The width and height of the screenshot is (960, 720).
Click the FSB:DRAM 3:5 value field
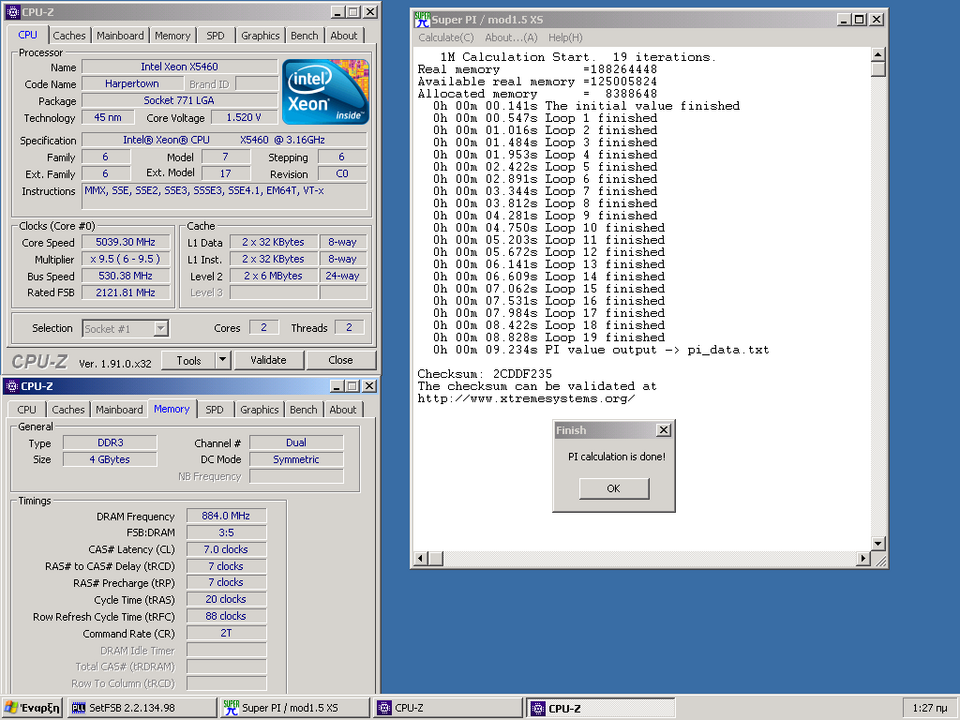(x=226, y=533)
